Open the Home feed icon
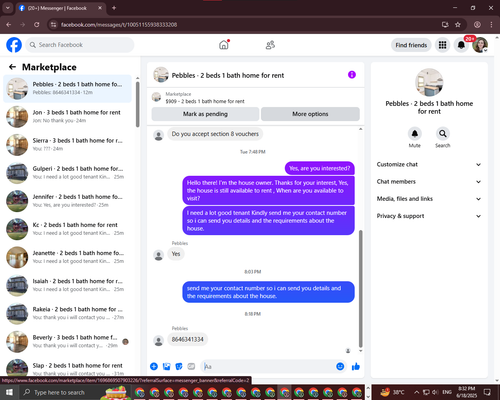 (x=224, y=45)
